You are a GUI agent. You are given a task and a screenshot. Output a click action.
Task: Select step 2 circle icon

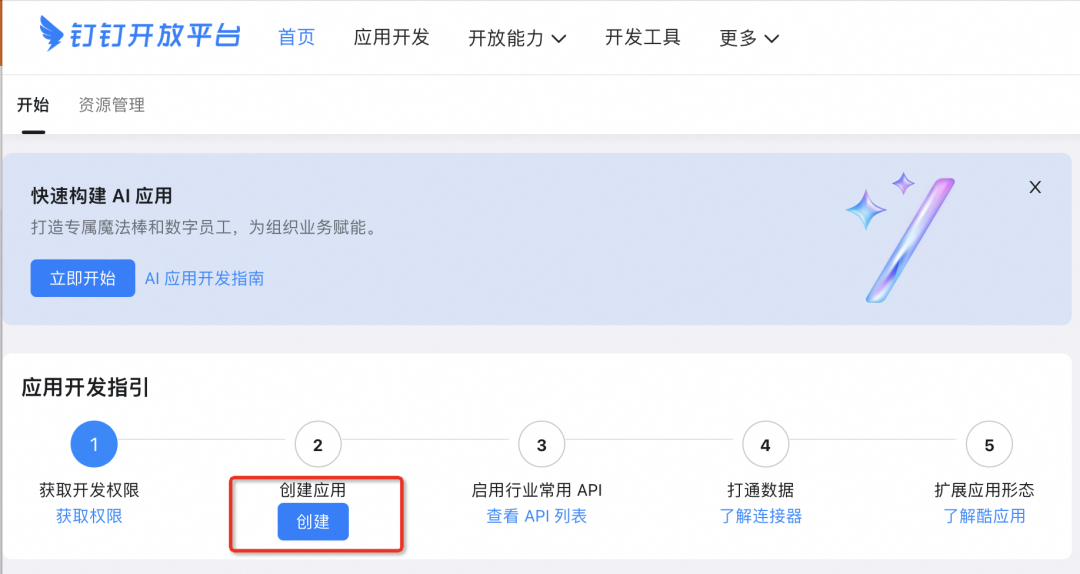point(318,445)
